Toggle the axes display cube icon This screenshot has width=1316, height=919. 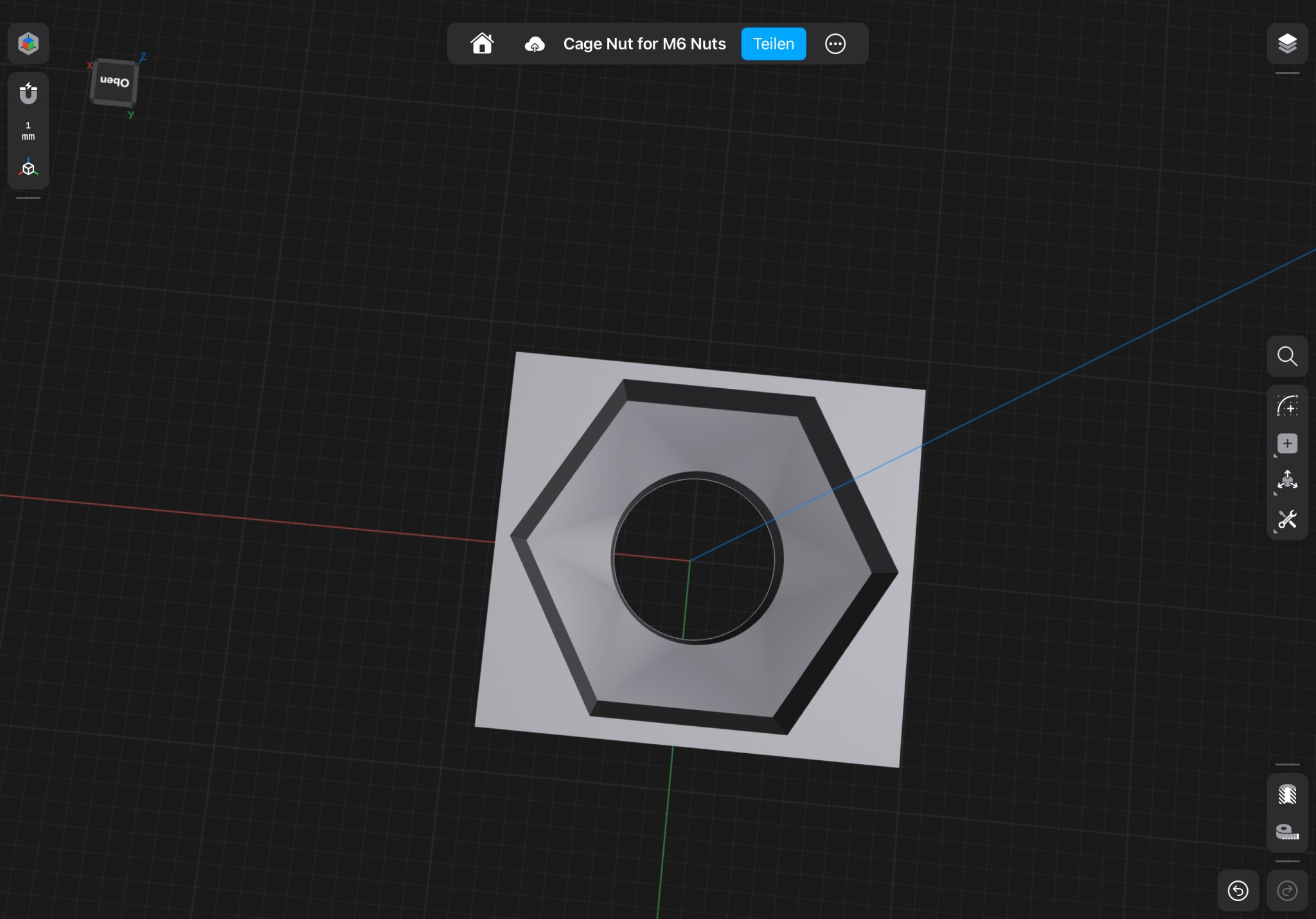point(28,168)
